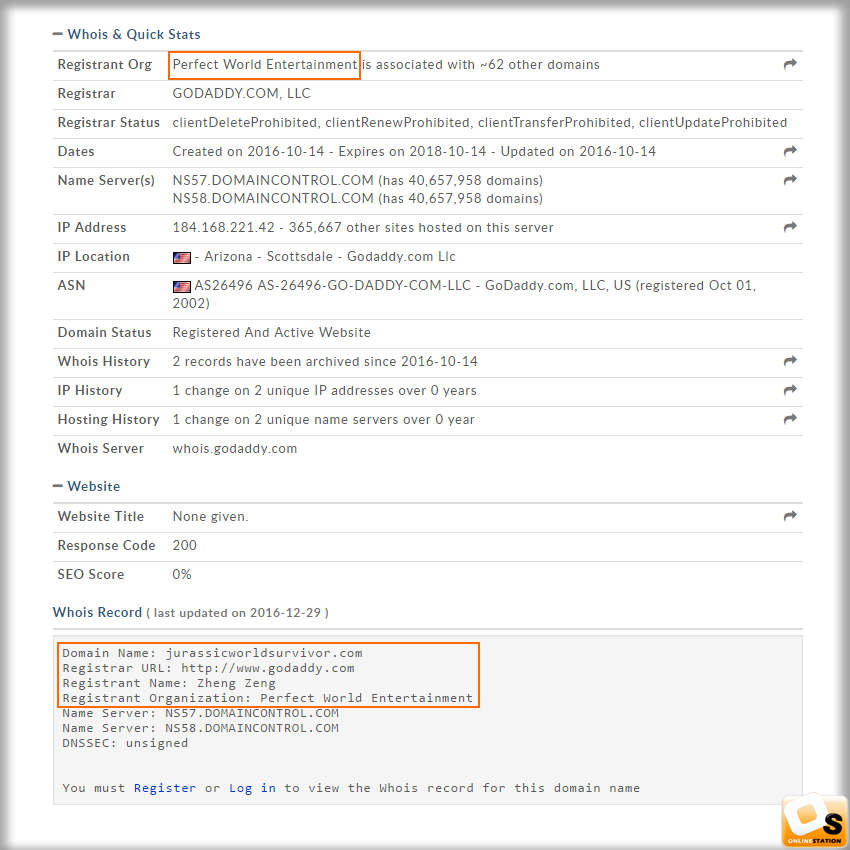
Task: Collapse the Whois & Quick Stats section
Action: (x=126, y=34)
